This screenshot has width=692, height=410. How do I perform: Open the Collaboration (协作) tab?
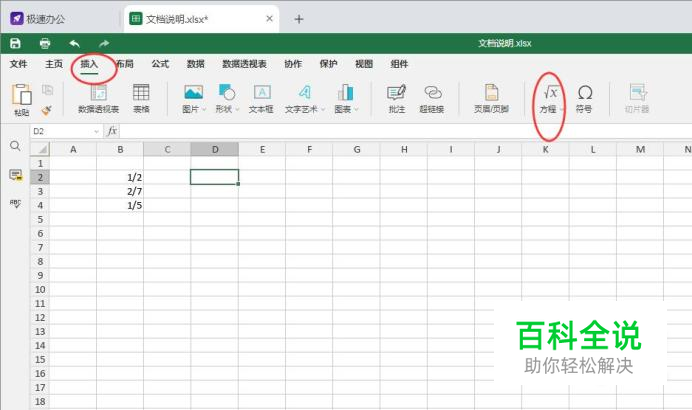point(293,64)
